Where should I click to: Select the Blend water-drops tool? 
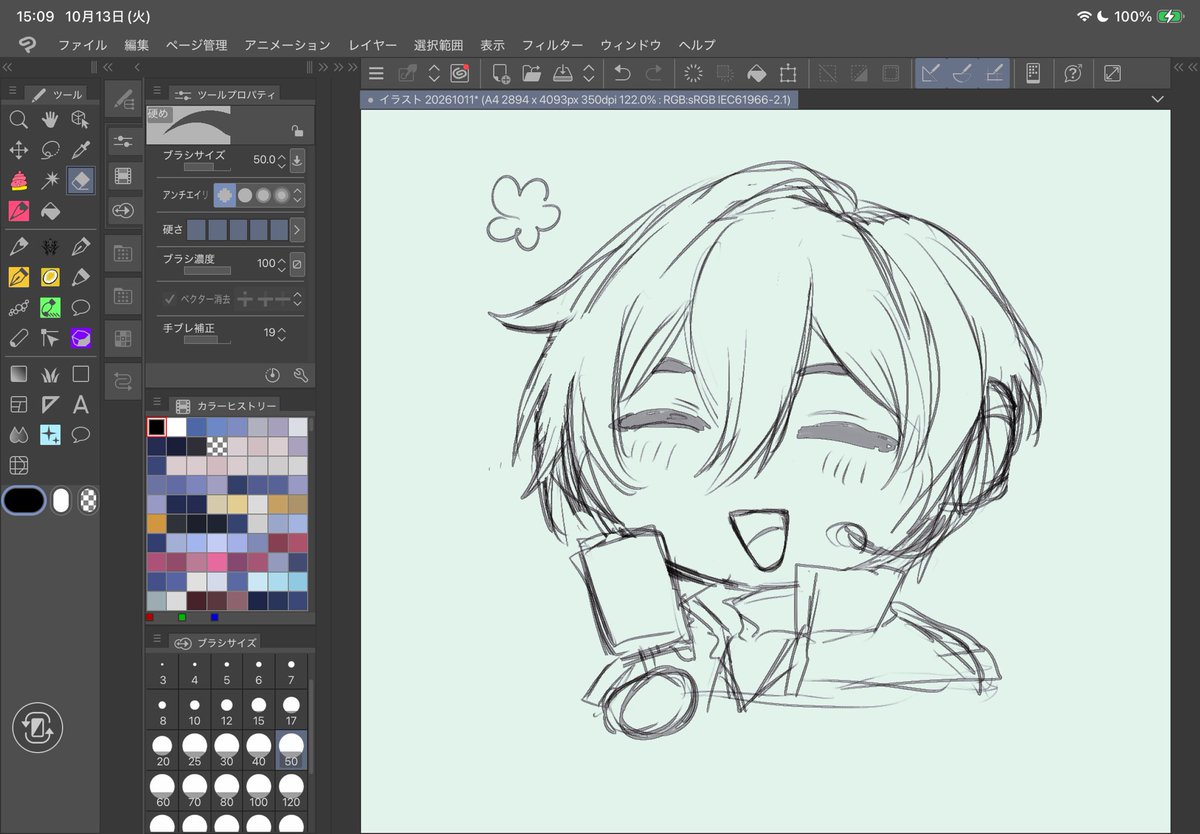tap(18, 435)
